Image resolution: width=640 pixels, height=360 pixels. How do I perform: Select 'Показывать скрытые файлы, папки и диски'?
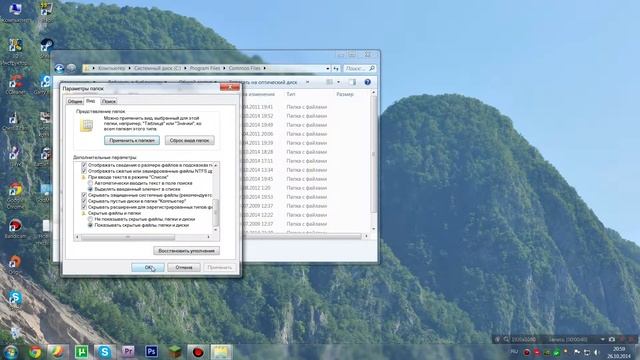(x=91, y=225)
